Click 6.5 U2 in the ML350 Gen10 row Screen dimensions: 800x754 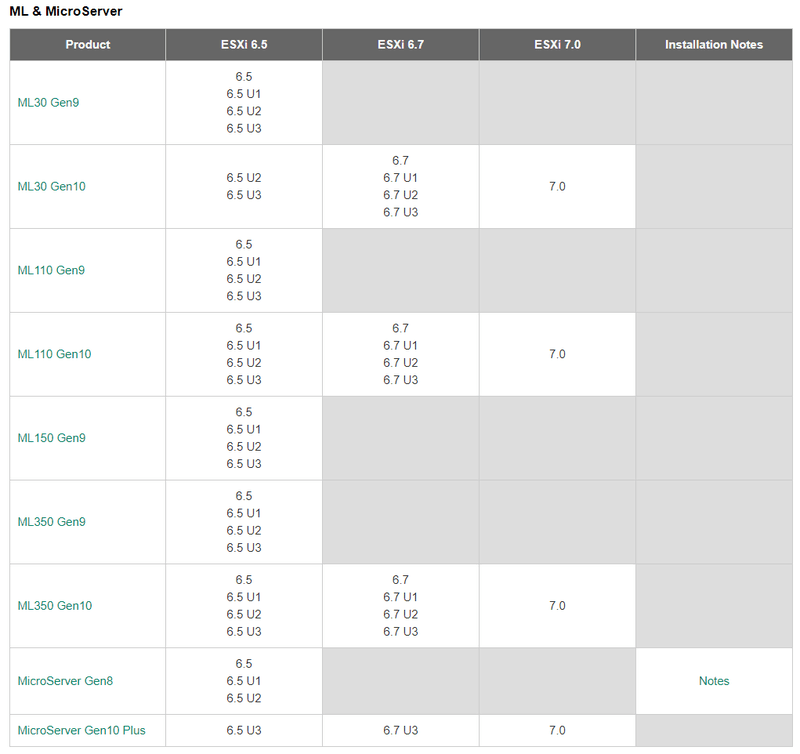(x=244, y=614)
